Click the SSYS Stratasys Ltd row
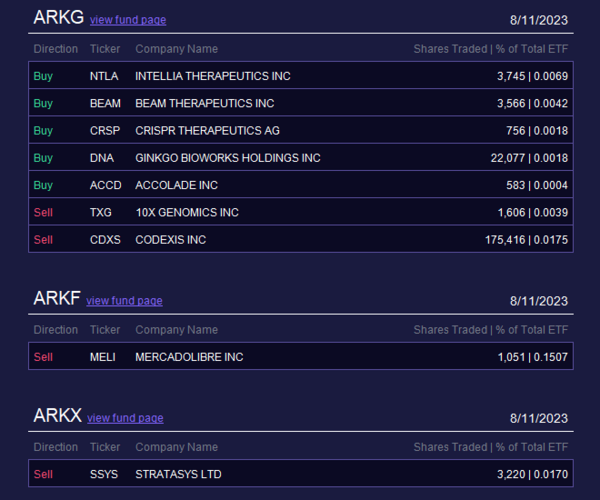This screenshot has height=500, width=600. coord(301,474)
